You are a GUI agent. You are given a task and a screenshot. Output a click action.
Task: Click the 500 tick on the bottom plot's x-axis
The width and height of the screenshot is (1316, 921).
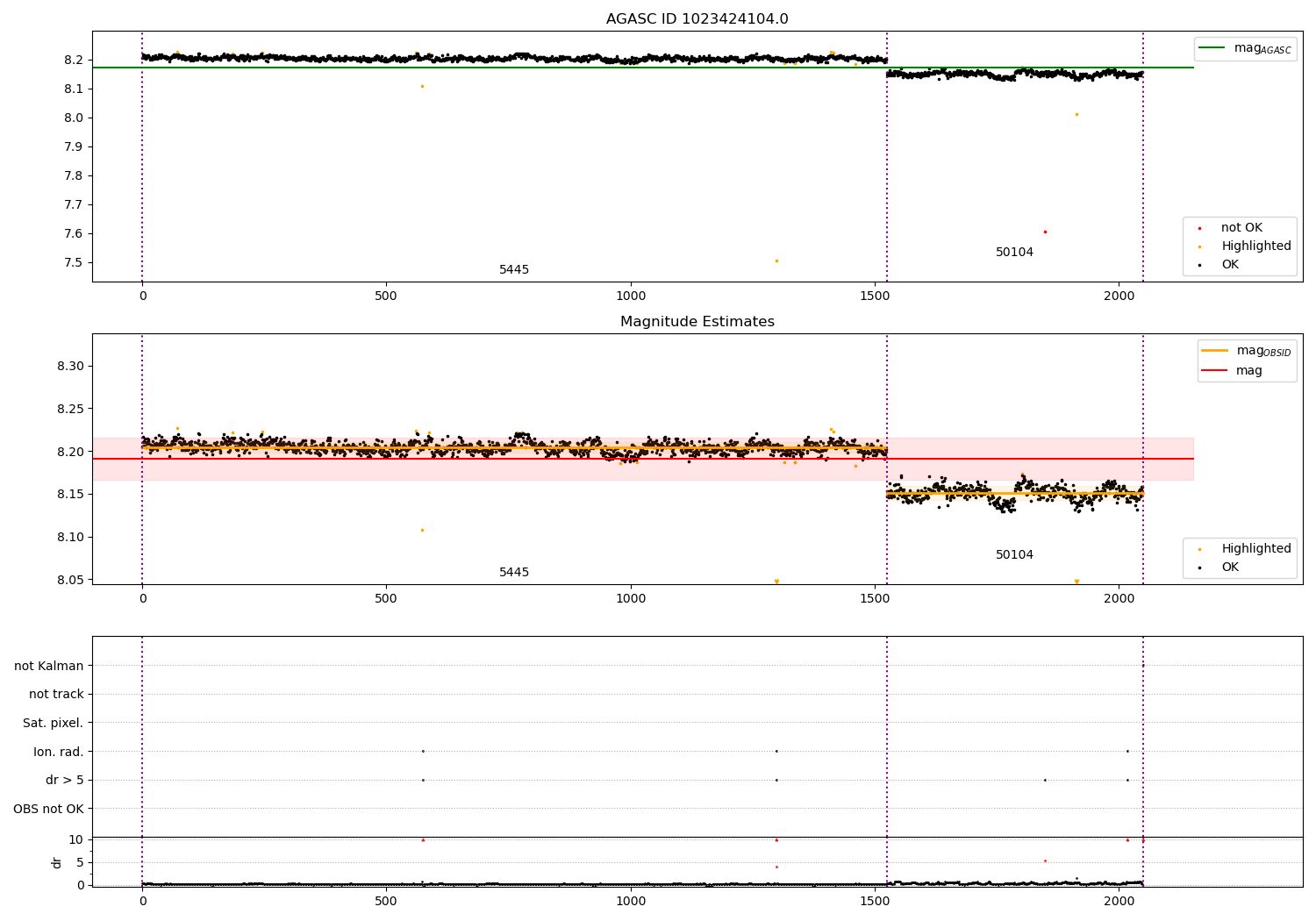click(x=386, y=902)
